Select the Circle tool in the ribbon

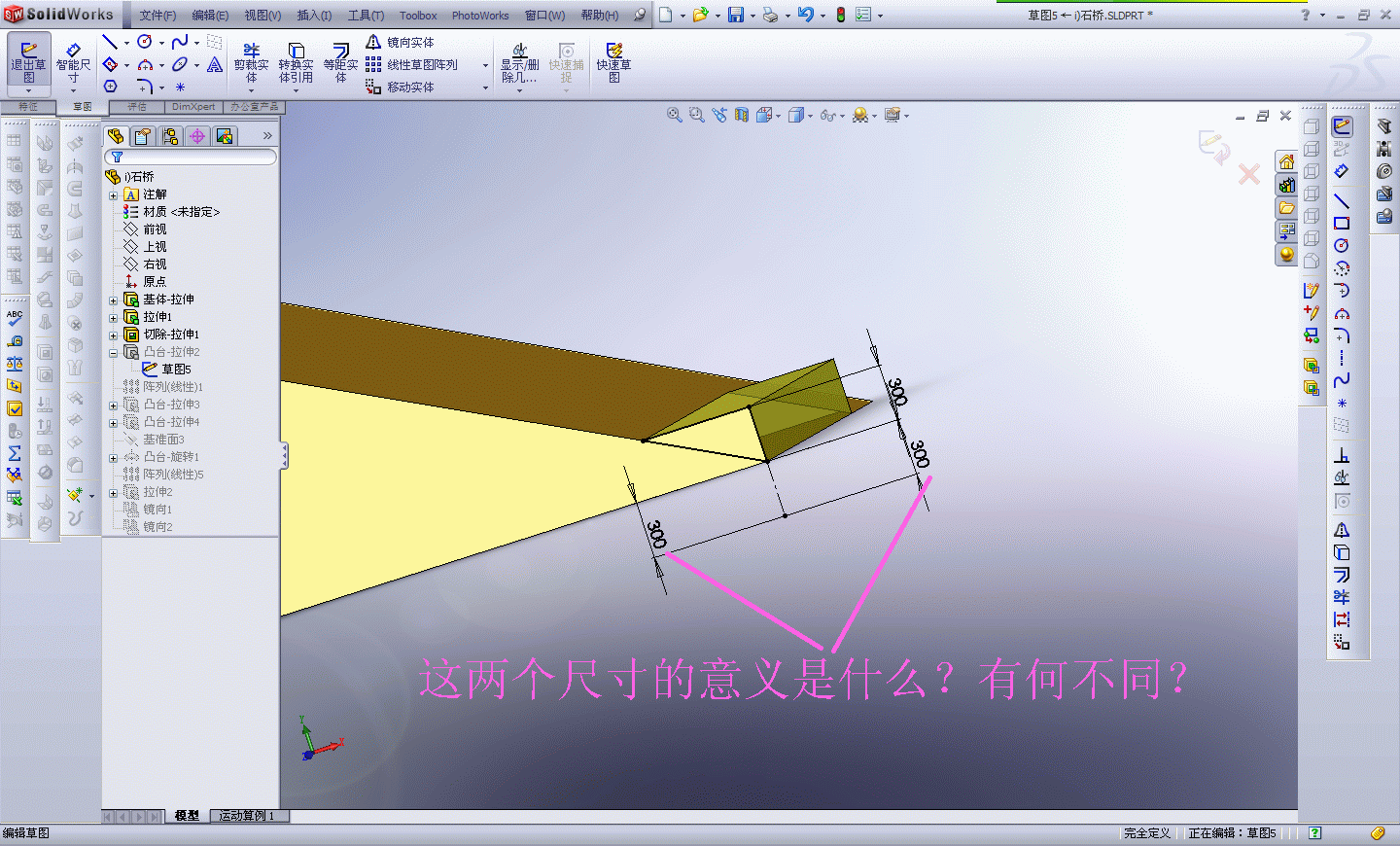point(145,42)
